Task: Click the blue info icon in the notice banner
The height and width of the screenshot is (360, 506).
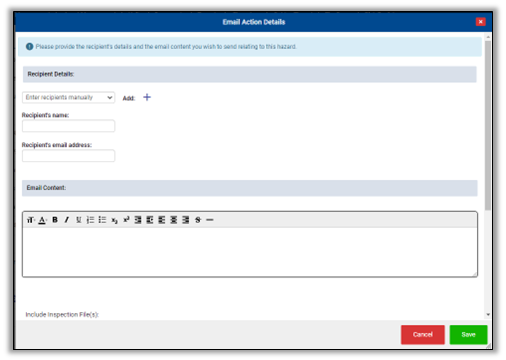Action: (x=30, y=47)
